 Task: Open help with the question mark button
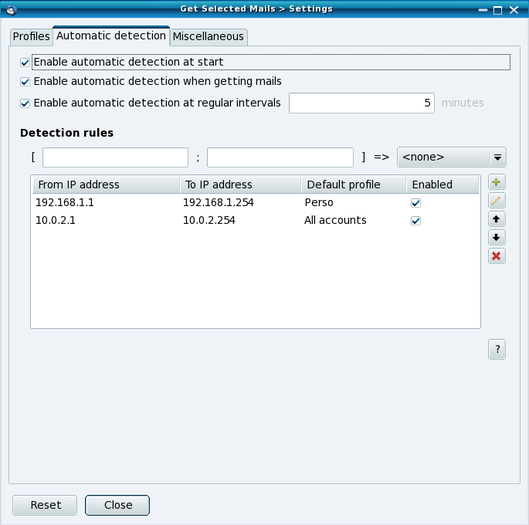coord(497,349)
